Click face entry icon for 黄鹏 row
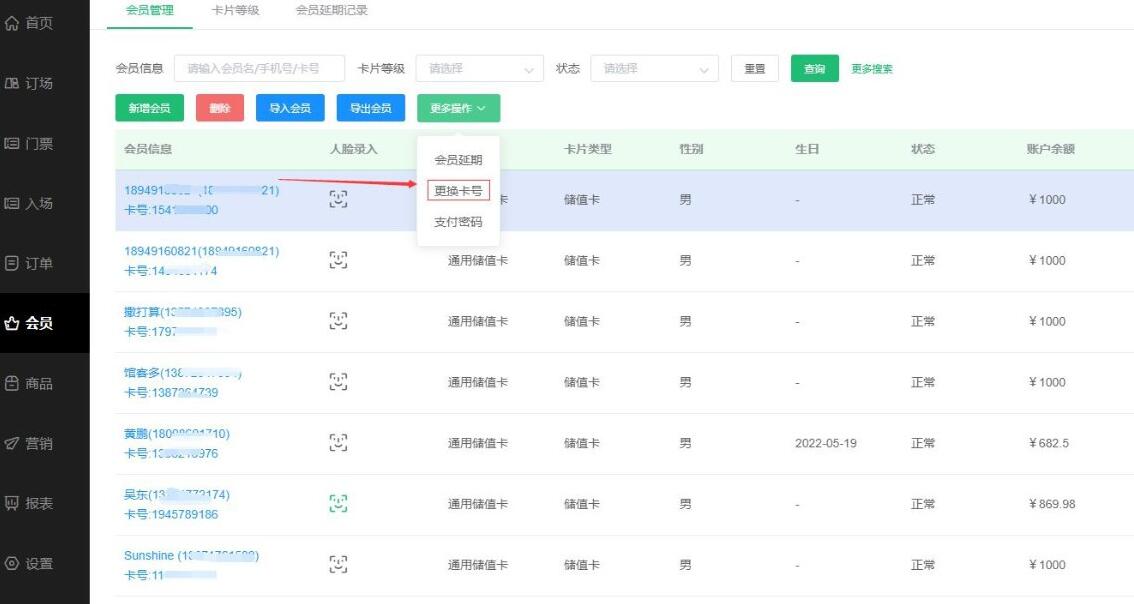Screen dimensions: 1134x604 [339, 442]
